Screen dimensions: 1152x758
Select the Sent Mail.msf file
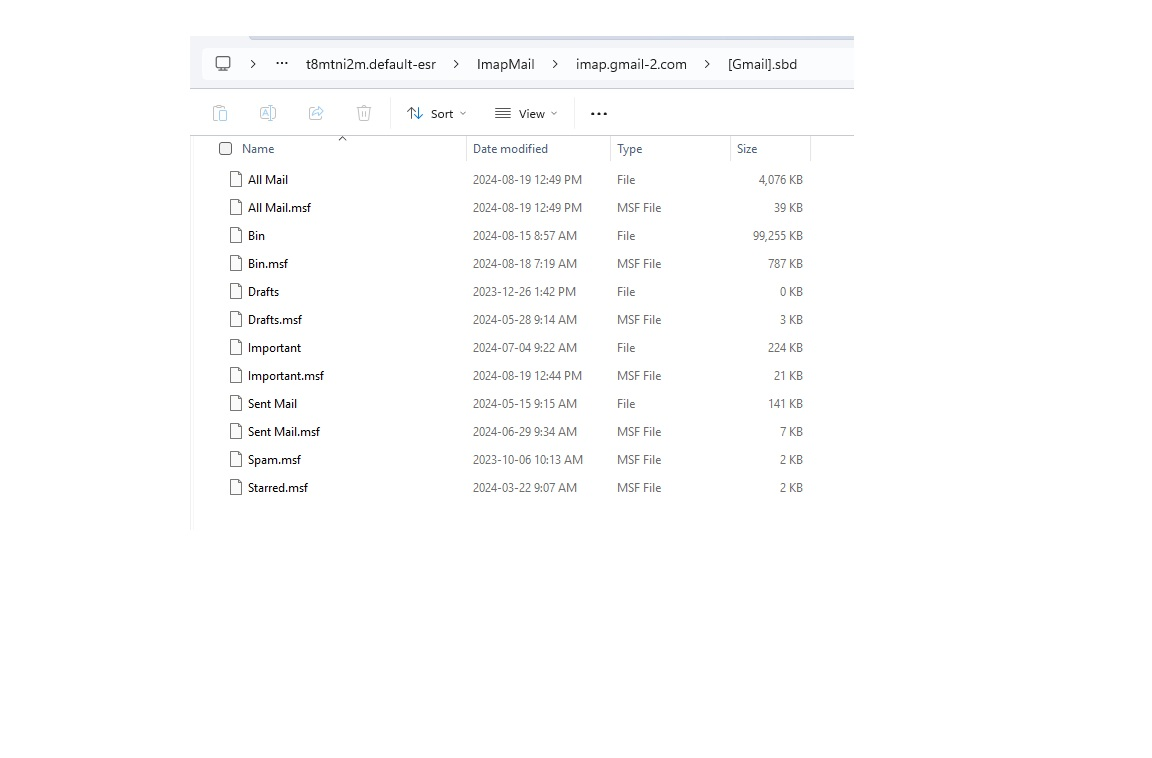click(x=284, y=432)
